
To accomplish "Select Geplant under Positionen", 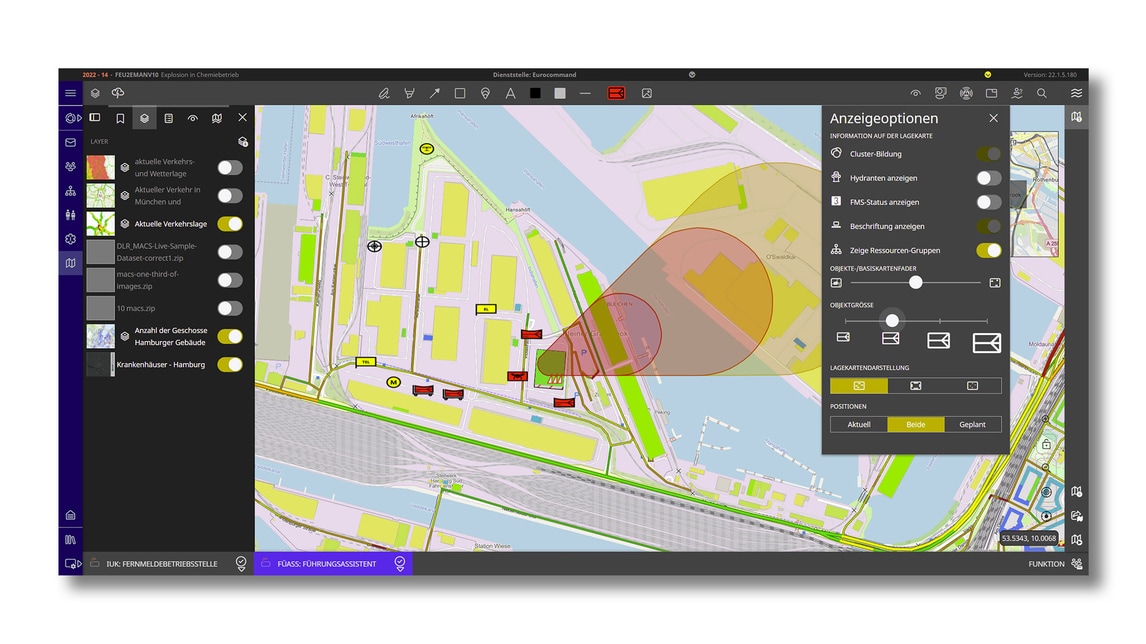I will pos(972,424).
